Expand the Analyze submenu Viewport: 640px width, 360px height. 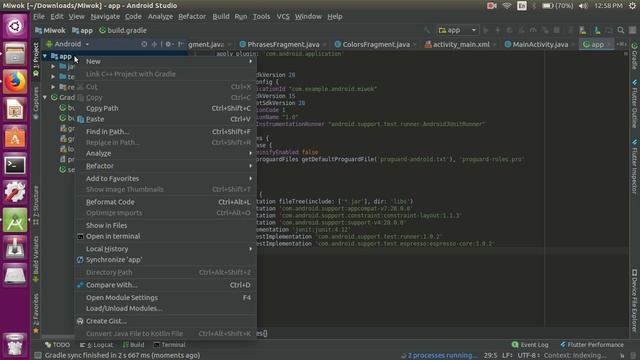166,153
